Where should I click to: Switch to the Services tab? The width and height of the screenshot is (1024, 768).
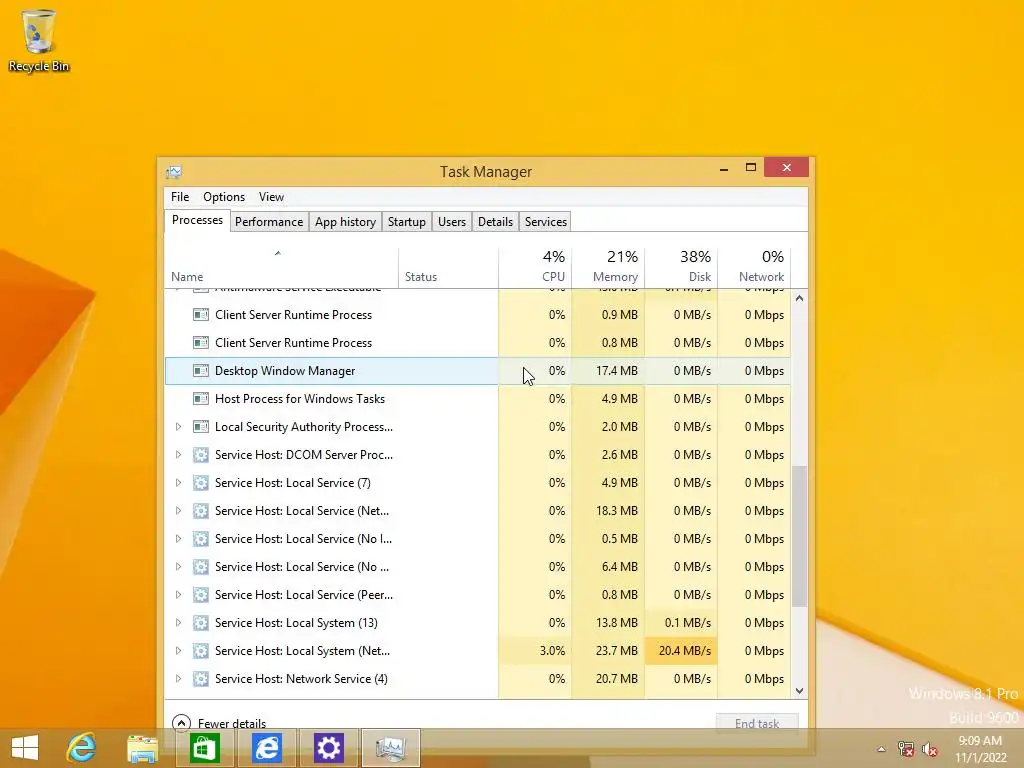coord(546,222)
